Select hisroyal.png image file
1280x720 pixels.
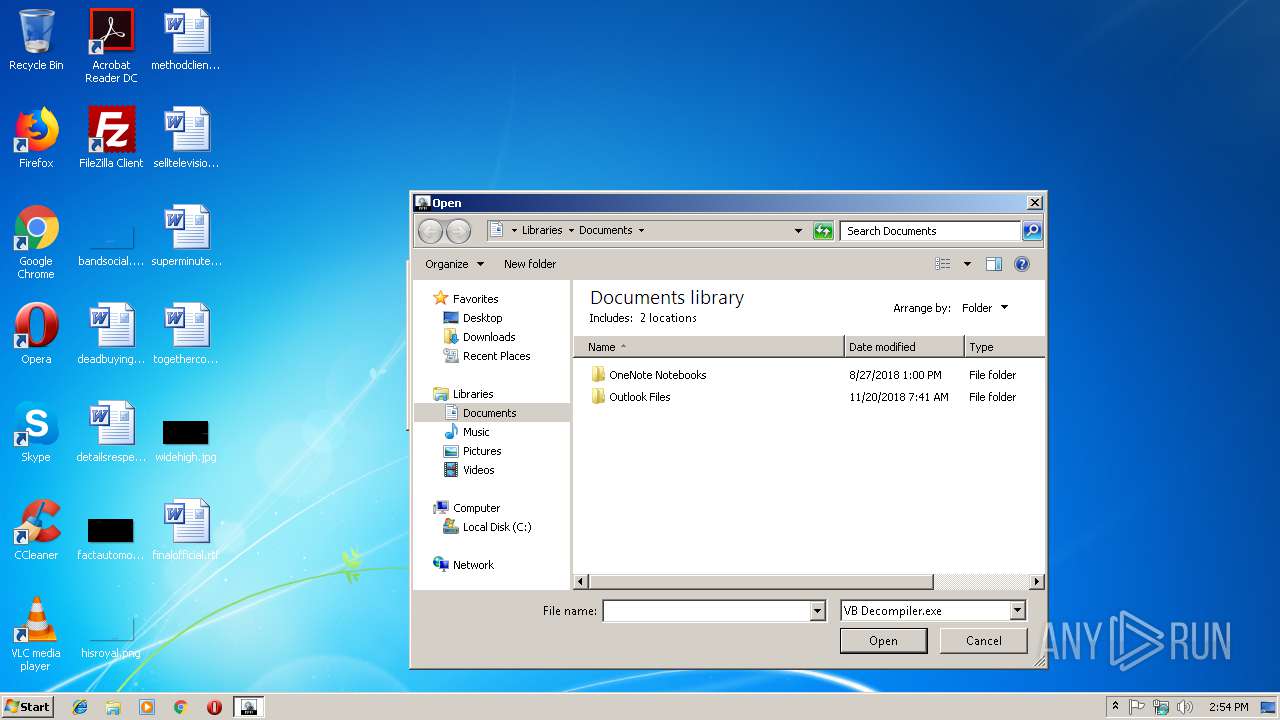[111, 640]
